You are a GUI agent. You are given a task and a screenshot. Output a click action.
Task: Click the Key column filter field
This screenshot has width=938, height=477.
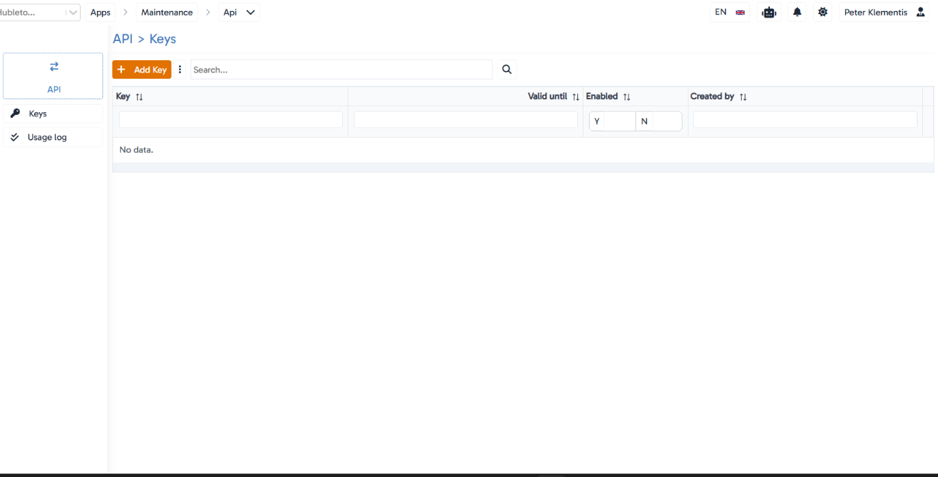230,120
